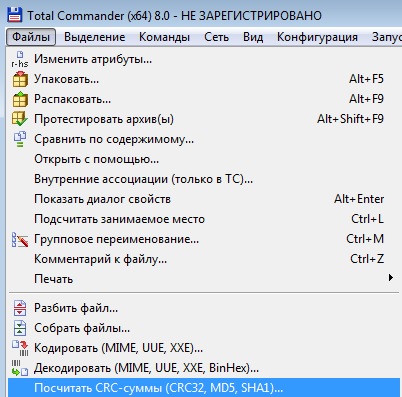Open the Конфигурация menu

pyautogui.click(x=317, y=37)
